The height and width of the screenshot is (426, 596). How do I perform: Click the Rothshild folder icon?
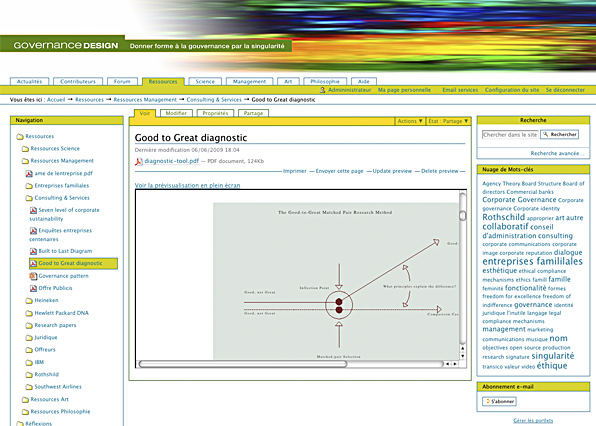tap(29, 375)
